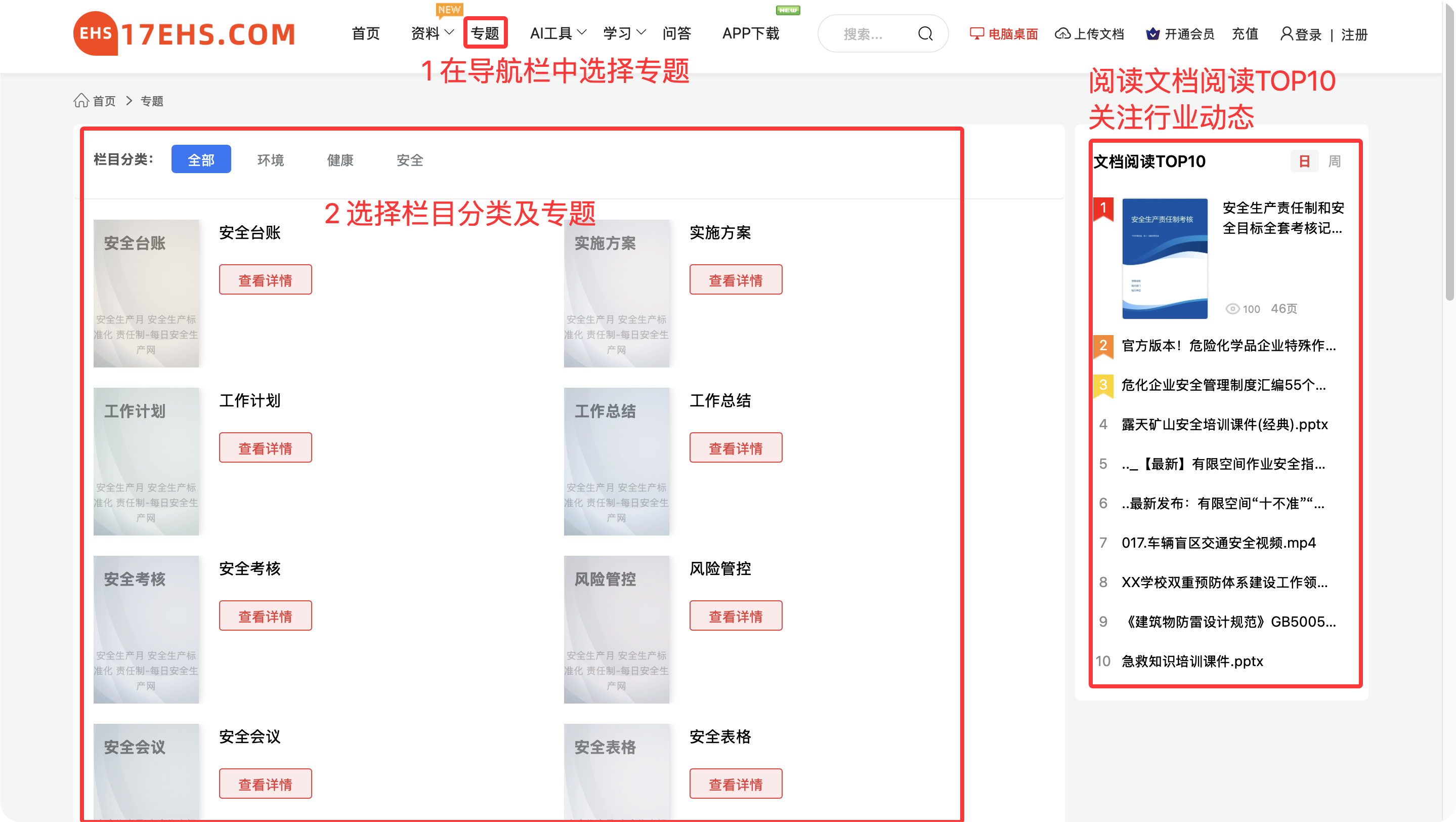Screen dimensions: 1456x822
Task: Open the 工作计划 cover thumbnail
Action: [146, 461]
